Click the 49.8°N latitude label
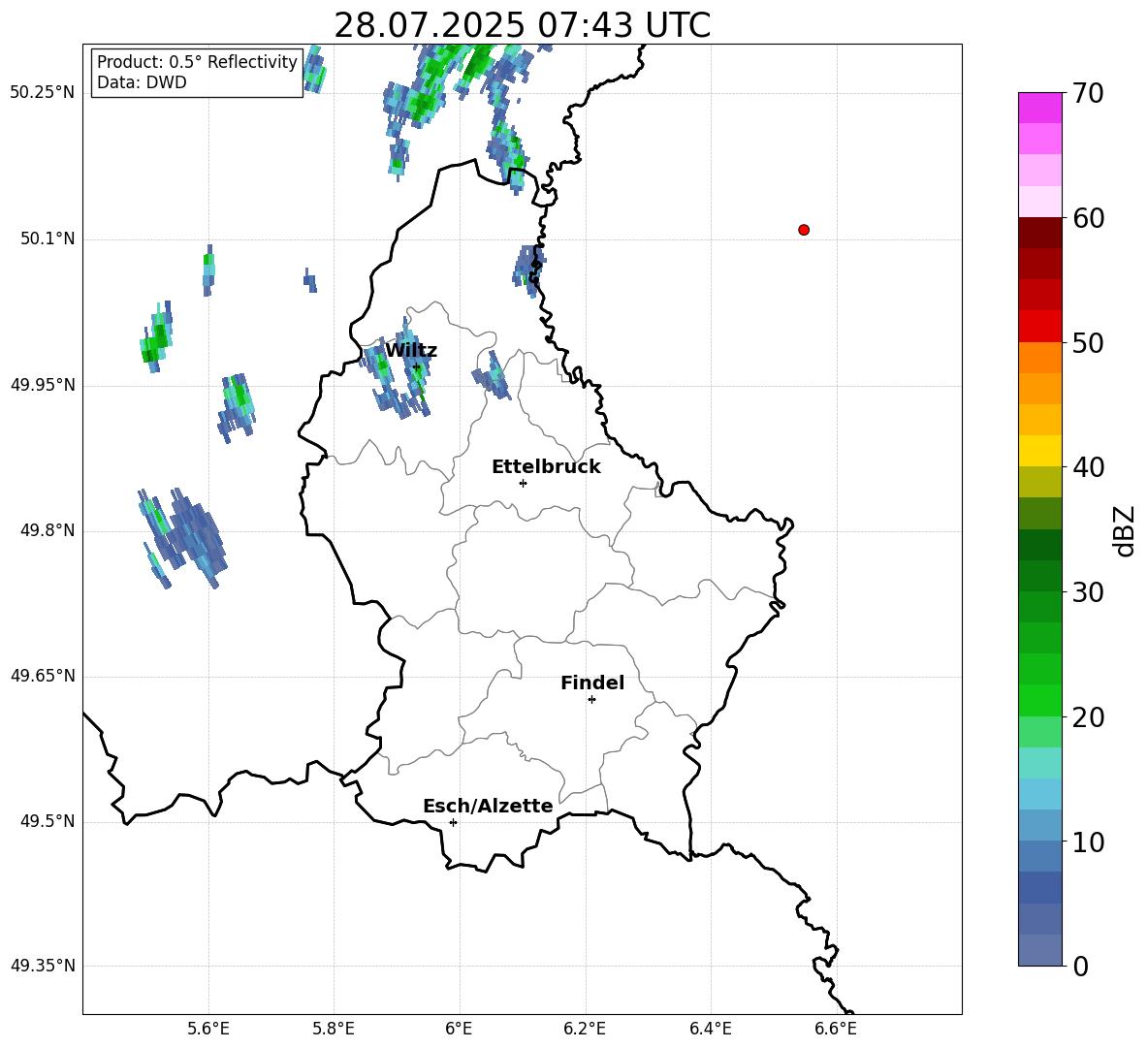This screenshot has height=1048, width=1148. [x=48, y=530]
